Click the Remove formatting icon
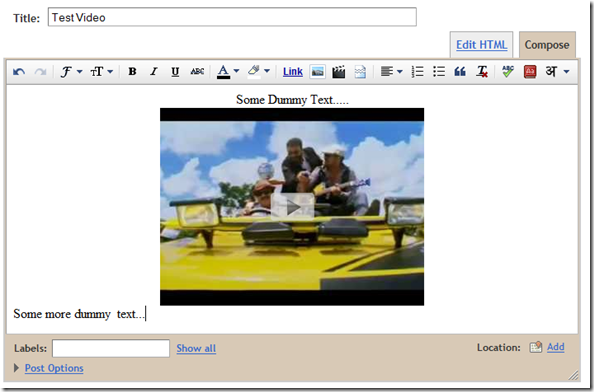Screen dimensions: 594x392 click(x=482, y=71)
